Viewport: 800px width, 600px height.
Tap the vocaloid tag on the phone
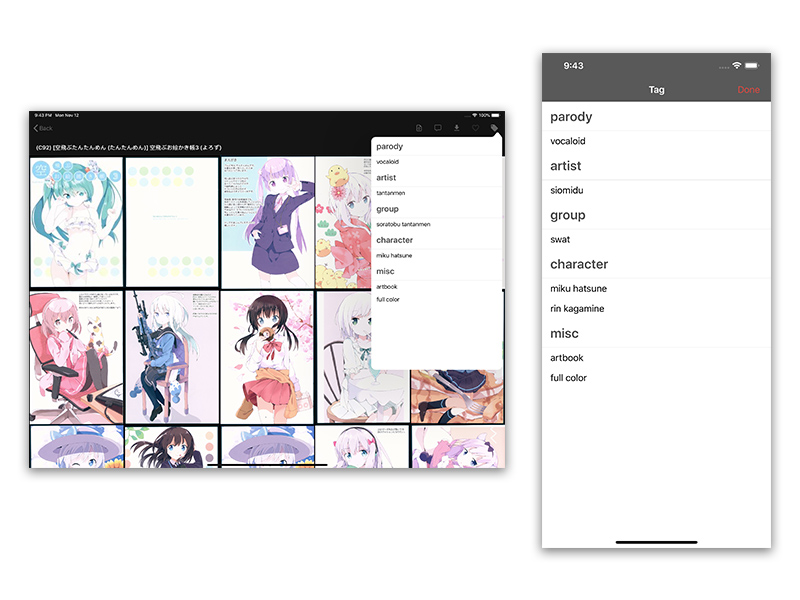pos(568,141)
